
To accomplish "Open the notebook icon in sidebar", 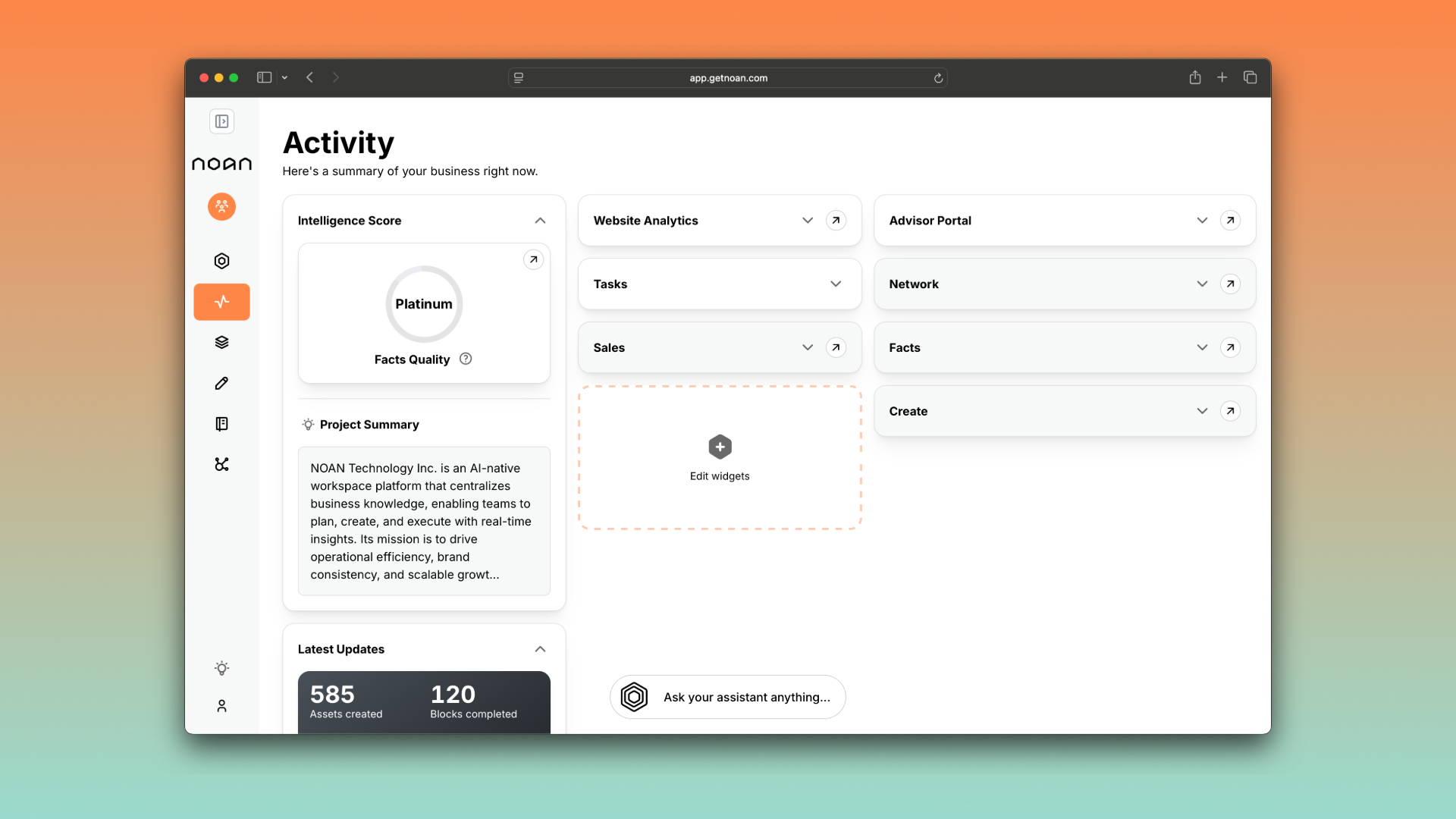I will click(221, 424).
